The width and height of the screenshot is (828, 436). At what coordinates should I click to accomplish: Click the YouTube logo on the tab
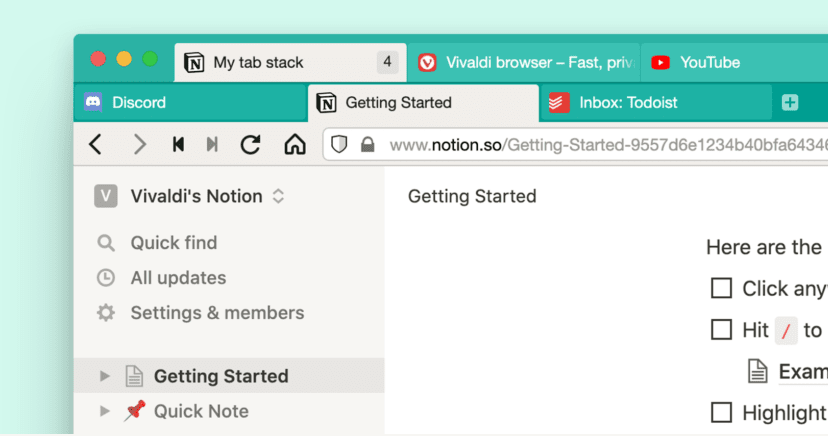click(x=661, y=62)
